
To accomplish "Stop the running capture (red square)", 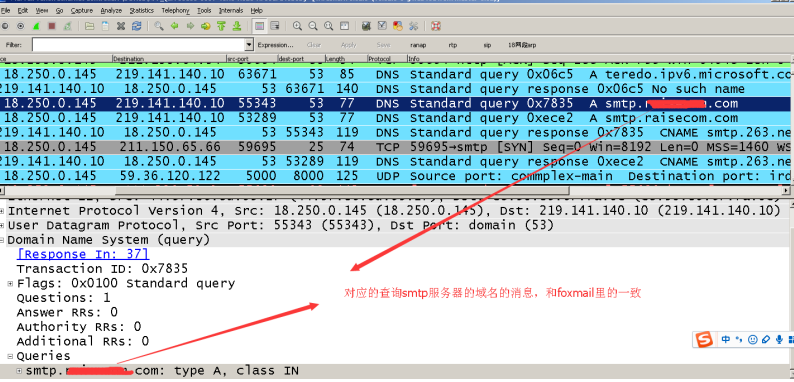I will point(52,26).
